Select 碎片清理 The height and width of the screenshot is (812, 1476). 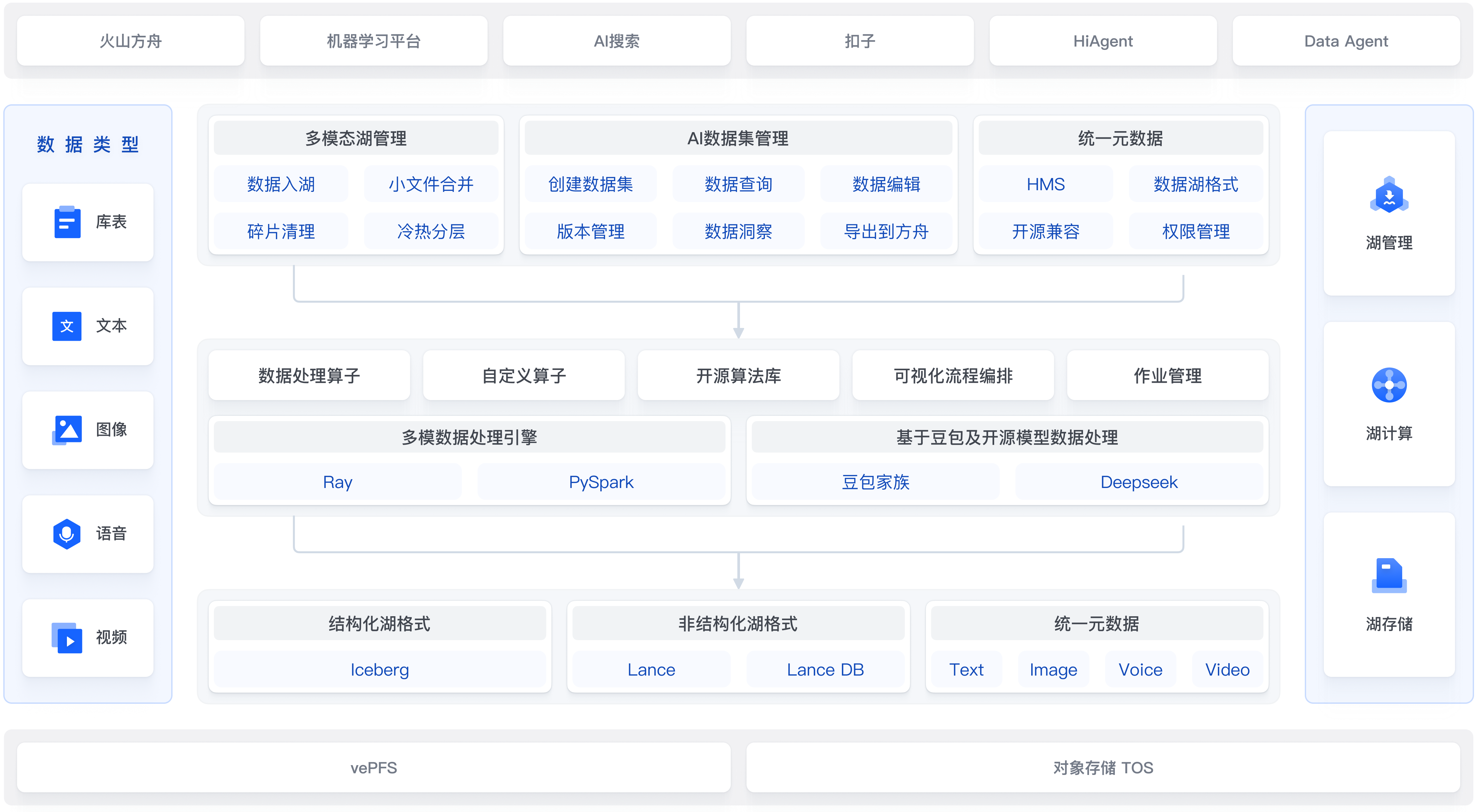[x=281, y=232]
